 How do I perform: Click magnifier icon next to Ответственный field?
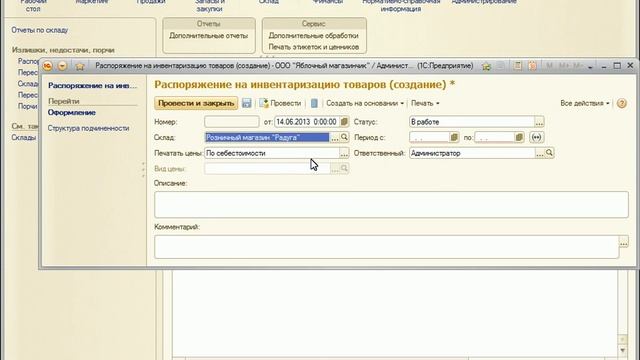pos(549,153)
